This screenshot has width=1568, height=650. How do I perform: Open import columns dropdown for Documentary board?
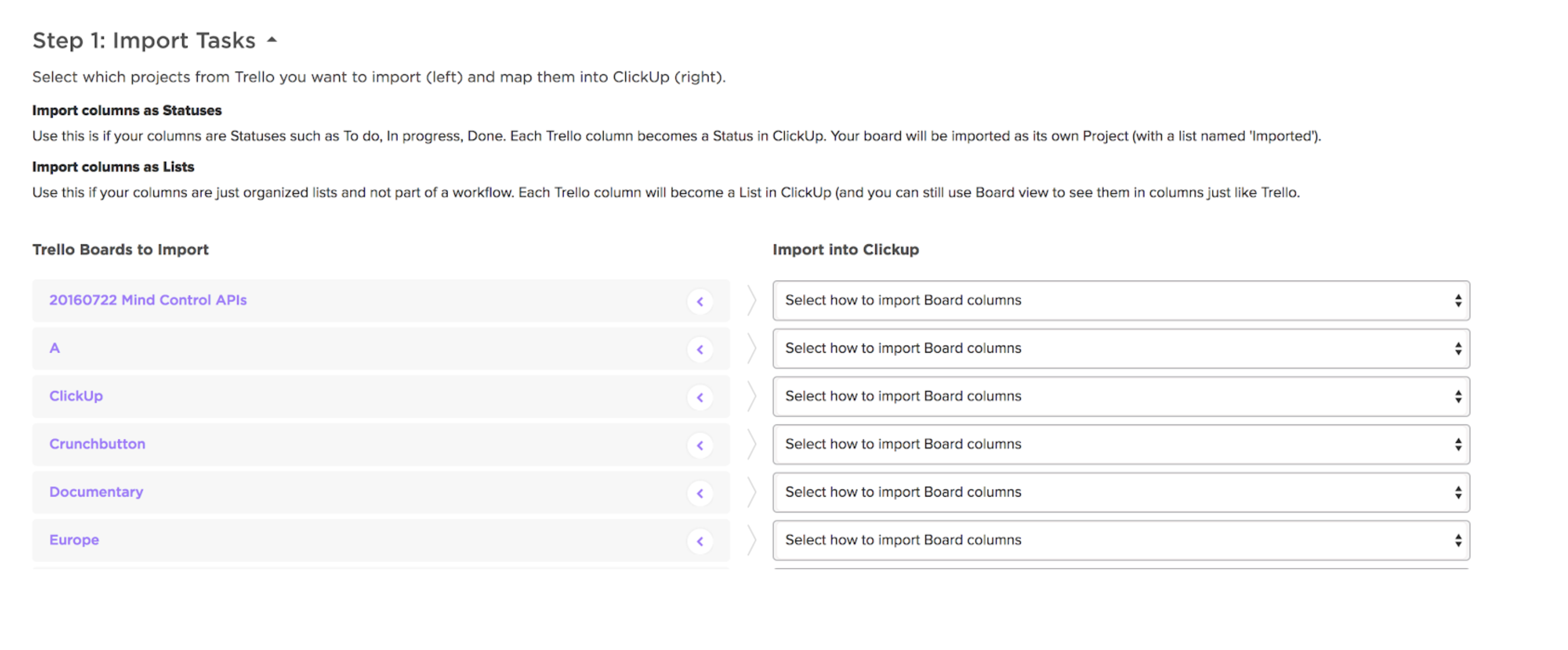pos(1120,492)
